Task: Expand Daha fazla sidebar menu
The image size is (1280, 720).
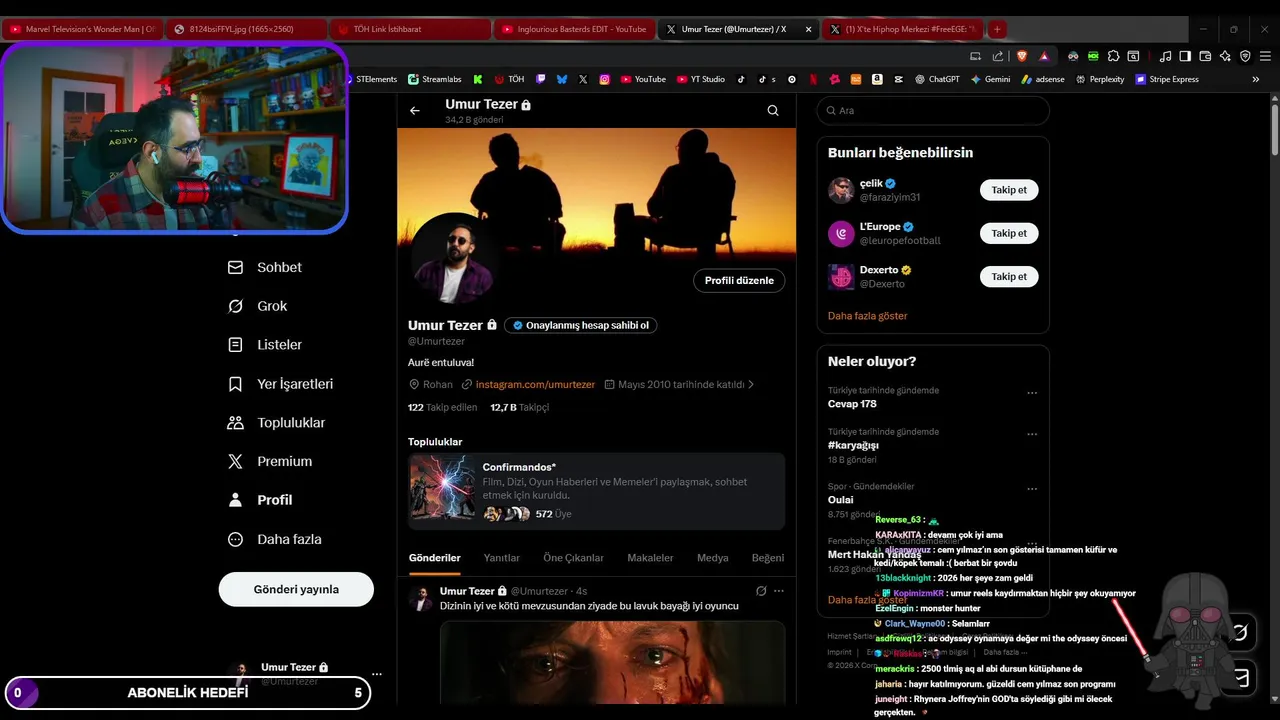Action: (275, 539)
